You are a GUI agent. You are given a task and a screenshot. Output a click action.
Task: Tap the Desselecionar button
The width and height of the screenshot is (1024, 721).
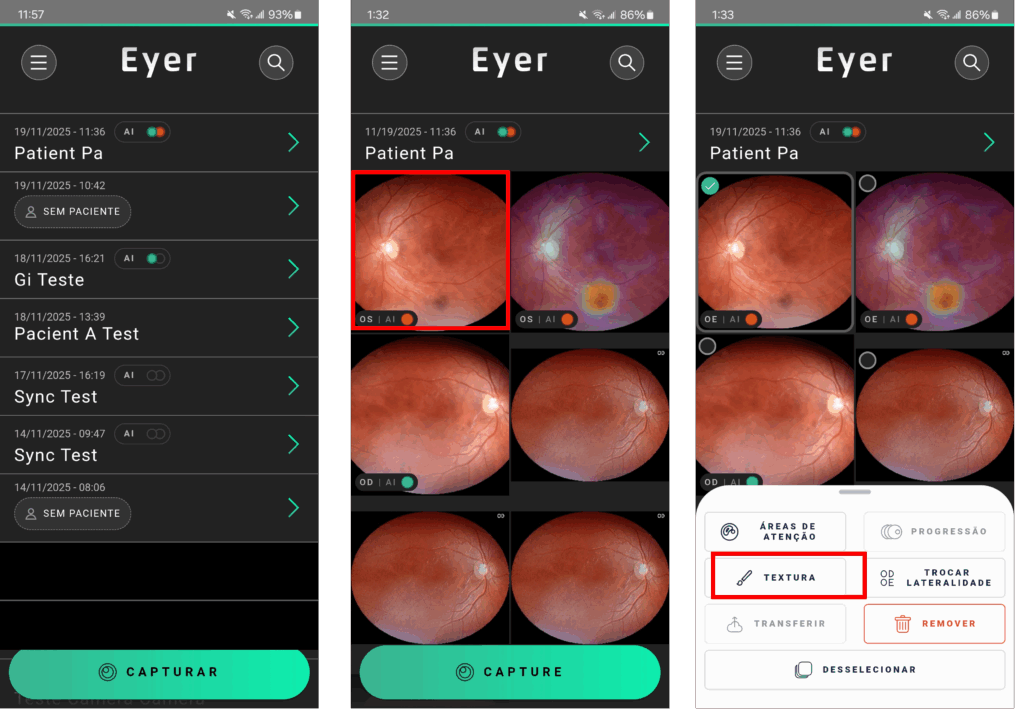[x=855, y=669]
